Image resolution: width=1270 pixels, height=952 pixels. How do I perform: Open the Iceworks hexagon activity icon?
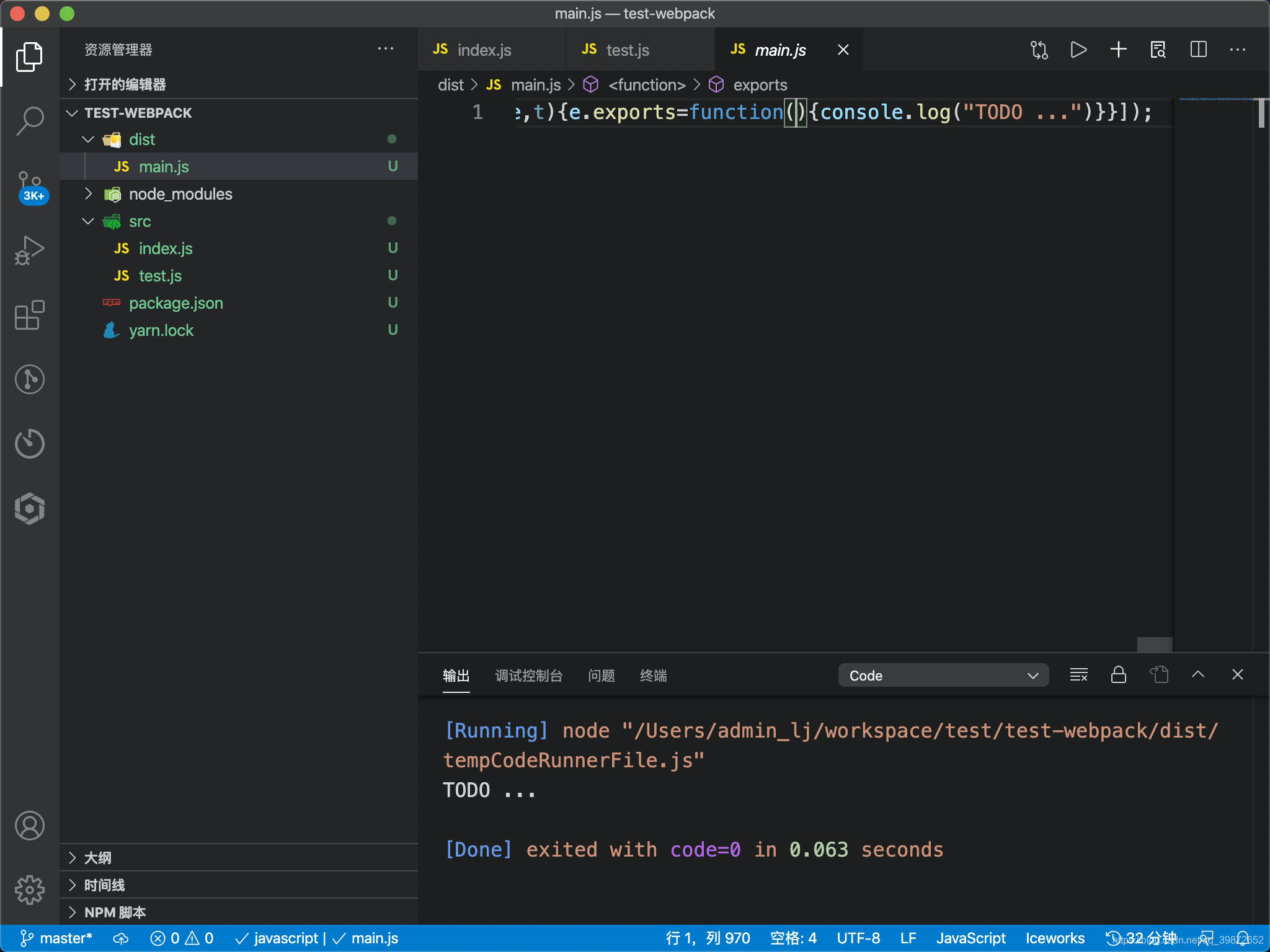pos(29,508)
